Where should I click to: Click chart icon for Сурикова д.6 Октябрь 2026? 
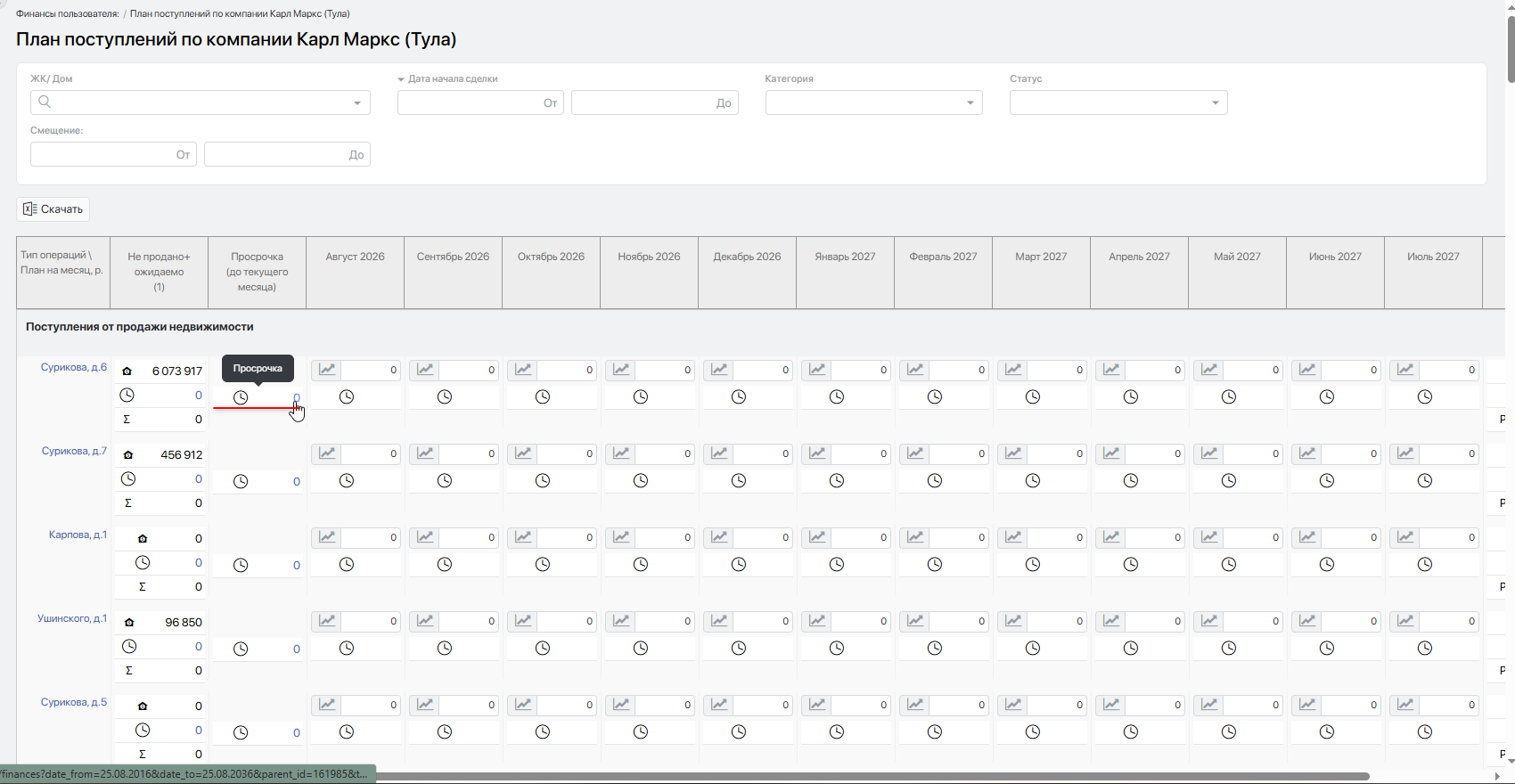pos(523,370)
